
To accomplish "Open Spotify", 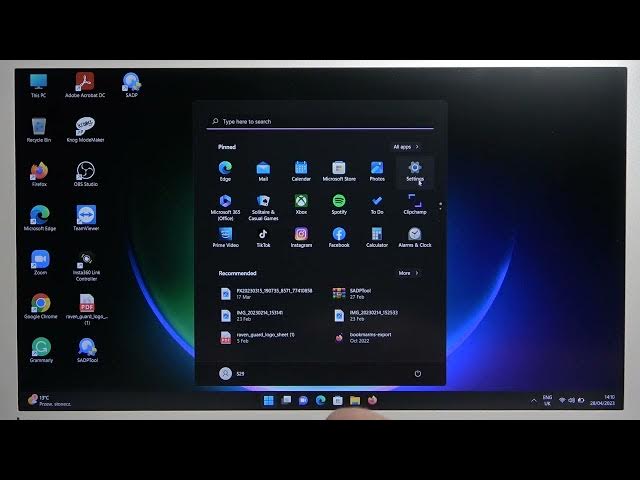I will 339,204.
